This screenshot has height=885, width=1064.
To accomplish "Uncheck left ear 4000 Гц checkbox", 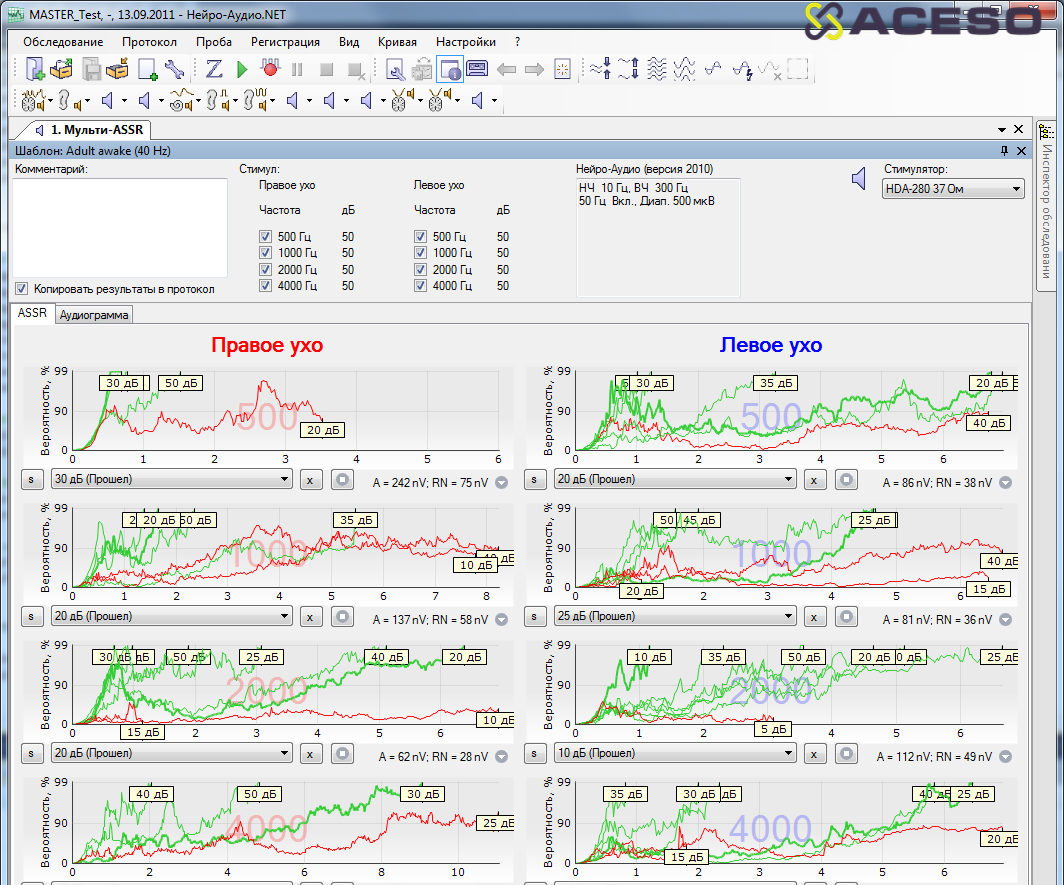I will (x=420, y=286).
